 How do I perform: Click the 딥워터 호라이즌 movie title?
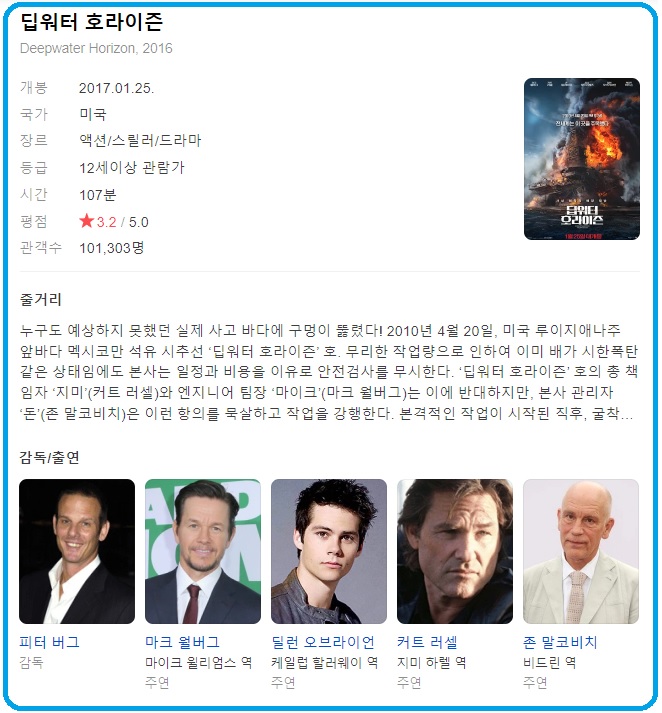[91, 21]
